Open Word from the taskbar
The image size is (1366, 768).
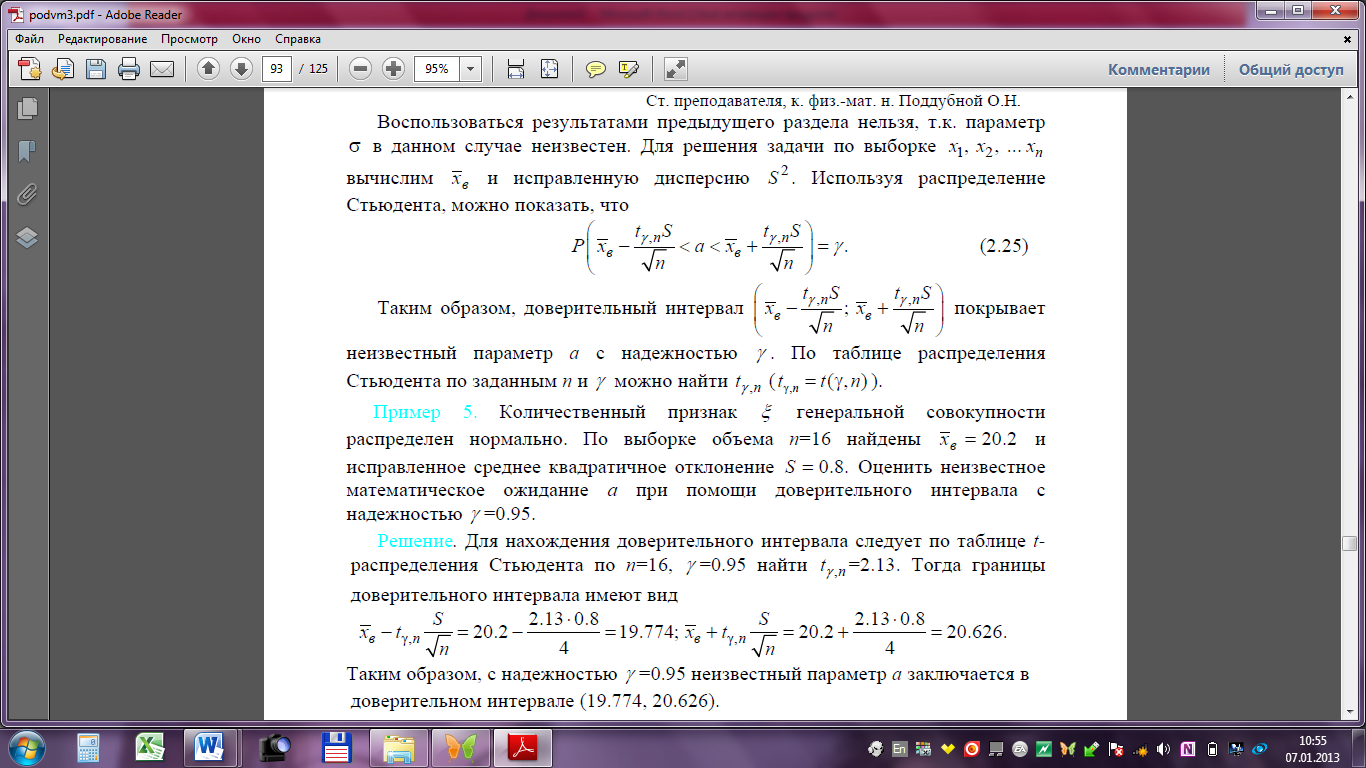tap(211, 747)
